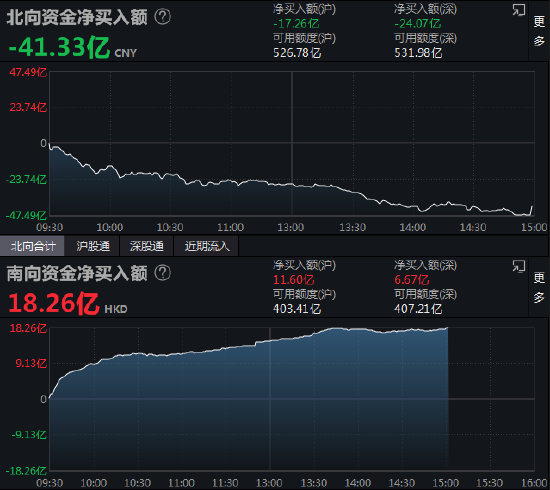Viewport: 550px width, 490px height.
Task: Click southbound 净买入额(深) value 6.67亿
Action: pyautogui.click(x=411, y=280)
